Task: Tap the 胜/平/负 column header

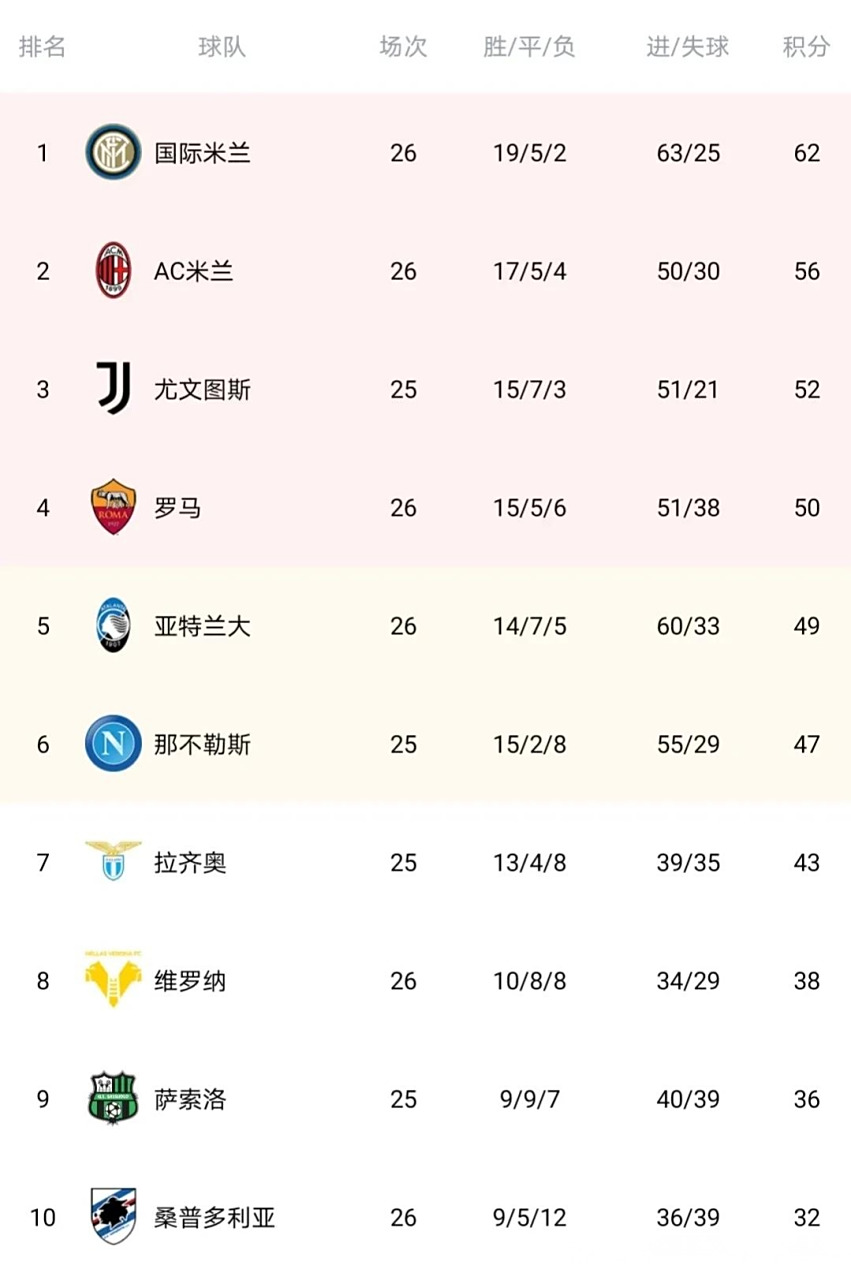Action: point(529,47)
